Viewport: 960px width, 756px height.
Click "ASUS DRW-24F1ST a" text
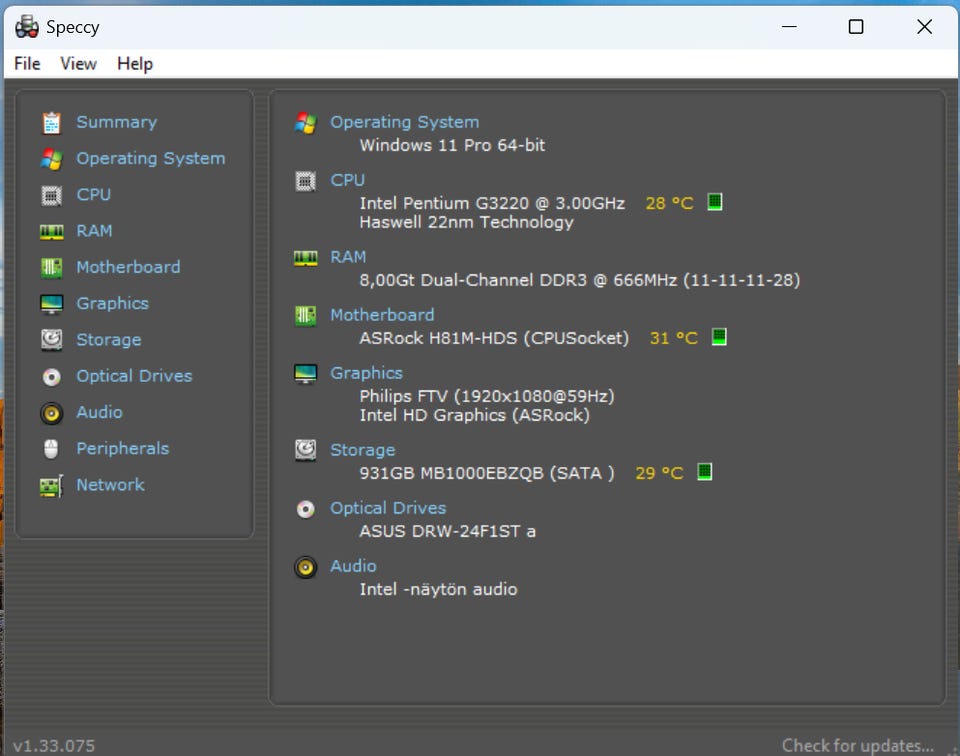coord(448,531)
